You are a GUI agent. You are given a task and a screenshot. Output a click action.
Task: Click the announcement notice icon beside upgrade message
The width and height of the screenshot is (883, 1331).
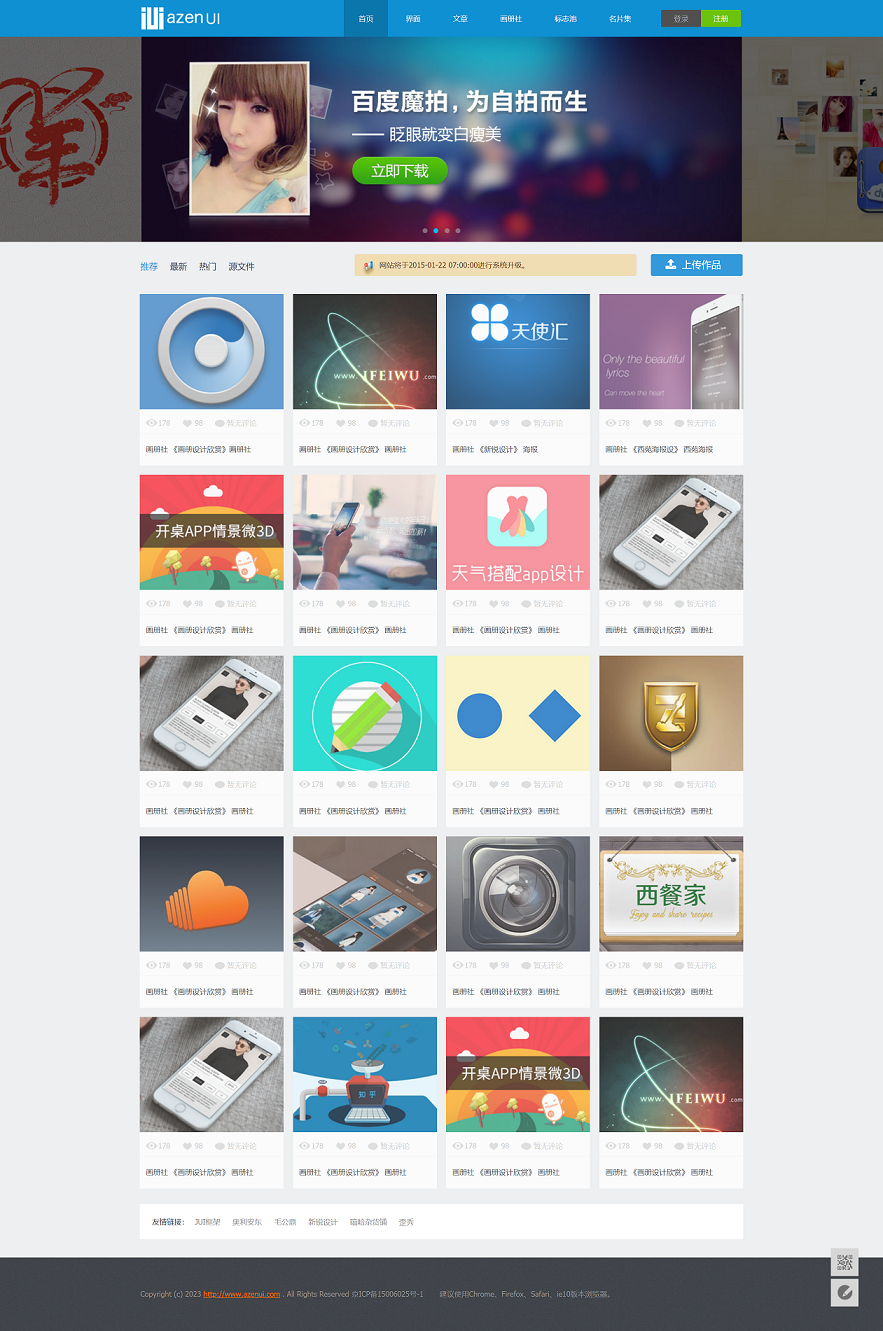point(368,266)
